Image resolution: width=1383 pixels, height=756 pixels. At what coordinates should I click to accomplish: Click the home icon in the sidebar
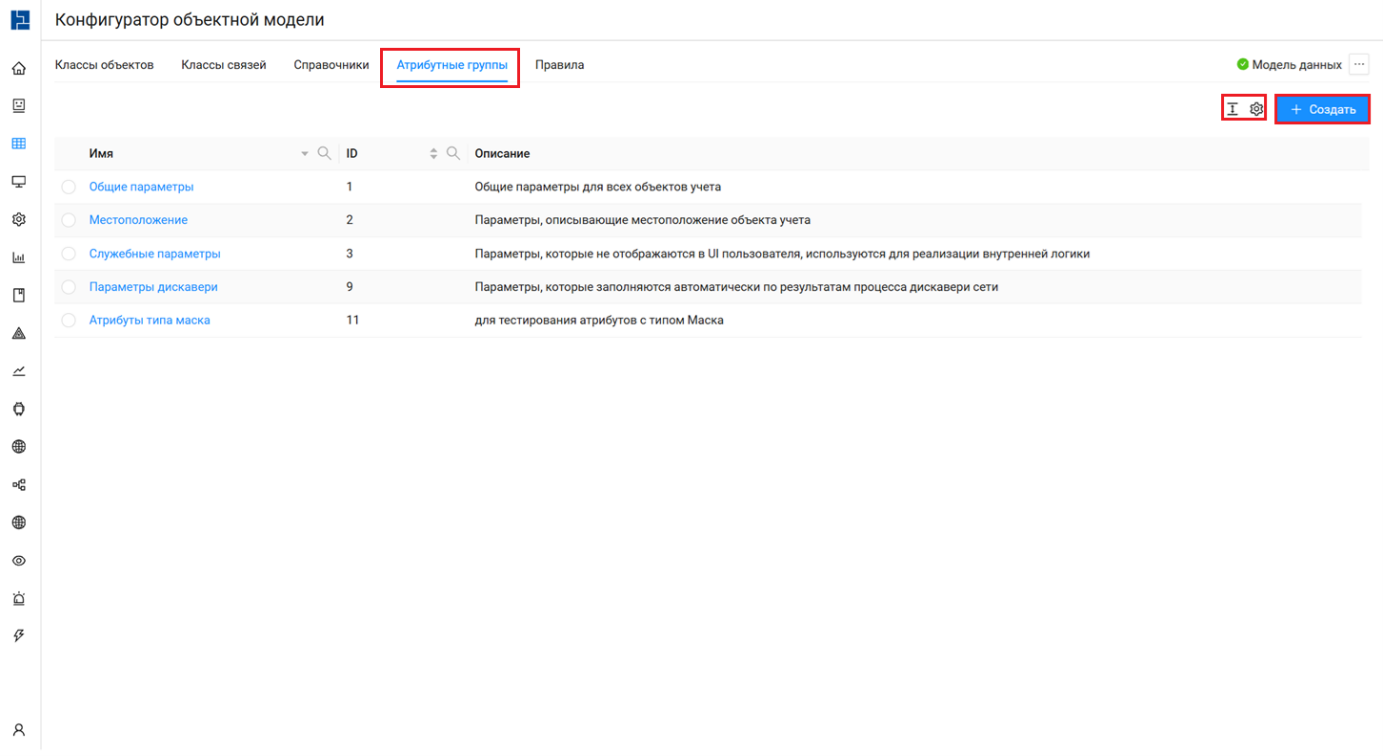coord(18,69)
